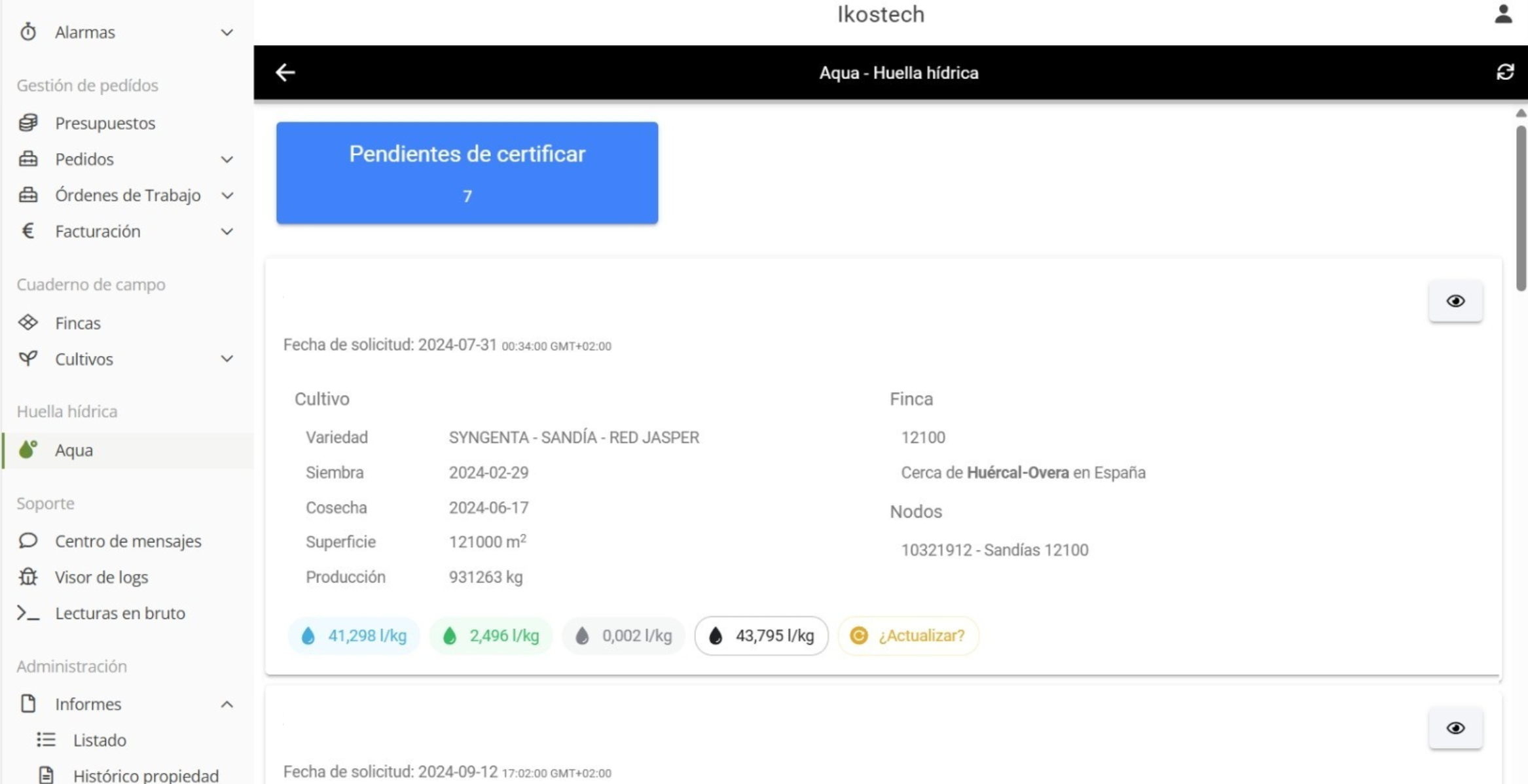Click the Visor de logs bug icon
This screenshot has height=784, width=1528.
tap(28, 577)
